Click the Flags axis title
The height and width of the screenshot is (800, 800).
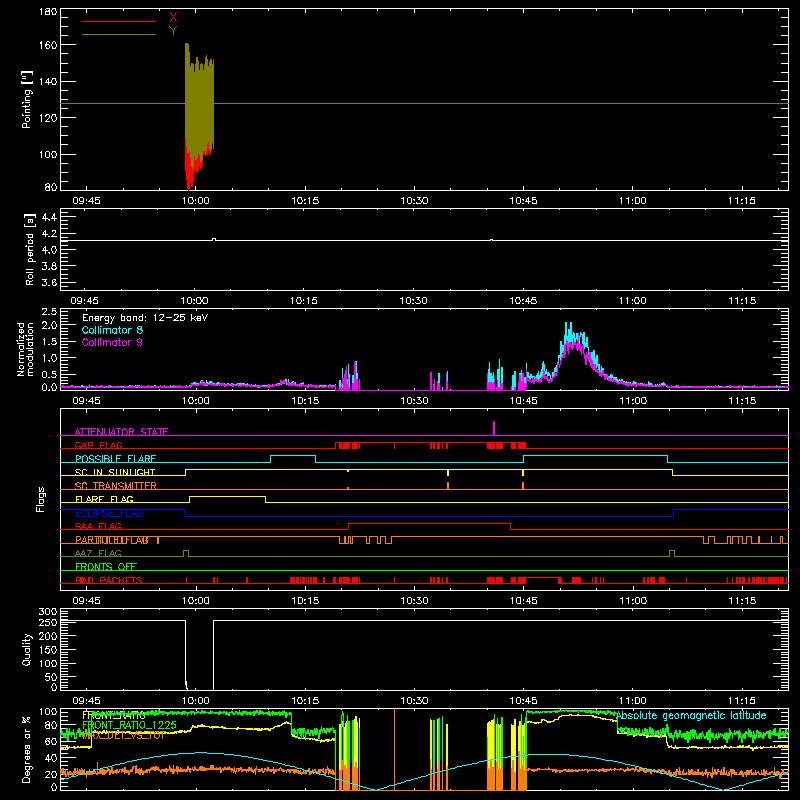pyautogui.click(x=41, y=499)
